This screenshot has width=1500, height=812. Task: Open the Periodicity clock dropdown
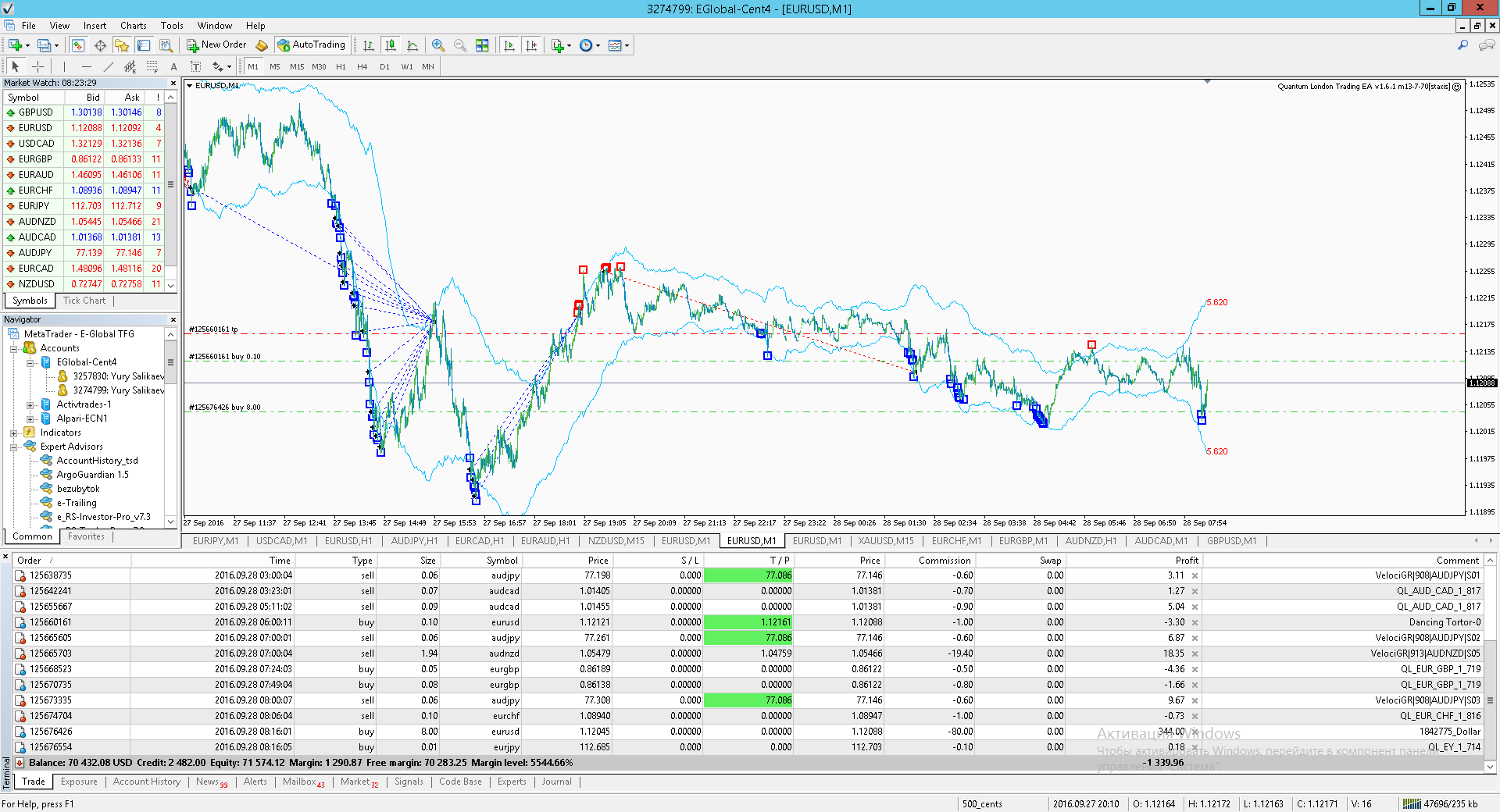point(590,45)
